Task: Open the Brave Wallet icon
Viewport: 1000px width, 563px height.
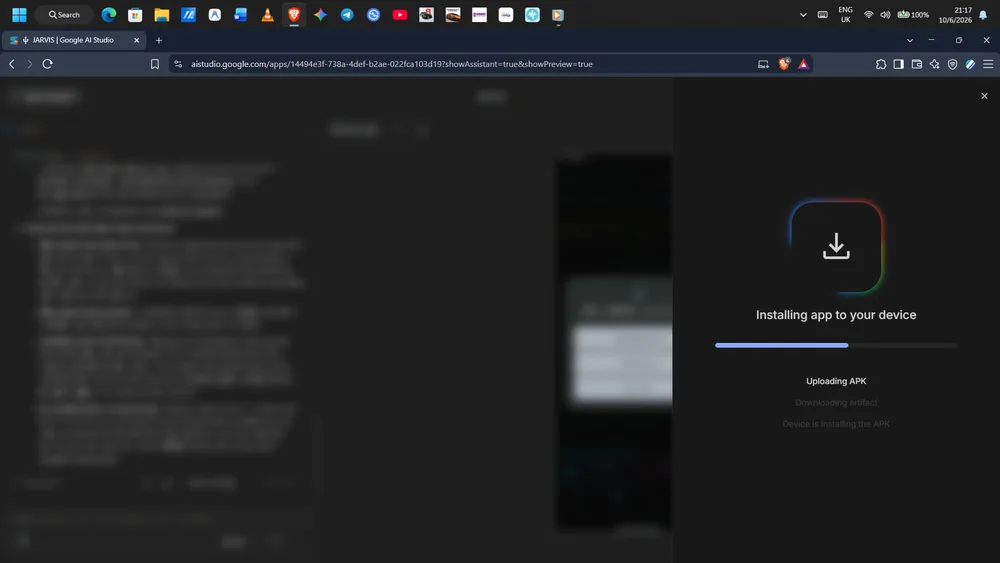Action: point(916,64)
